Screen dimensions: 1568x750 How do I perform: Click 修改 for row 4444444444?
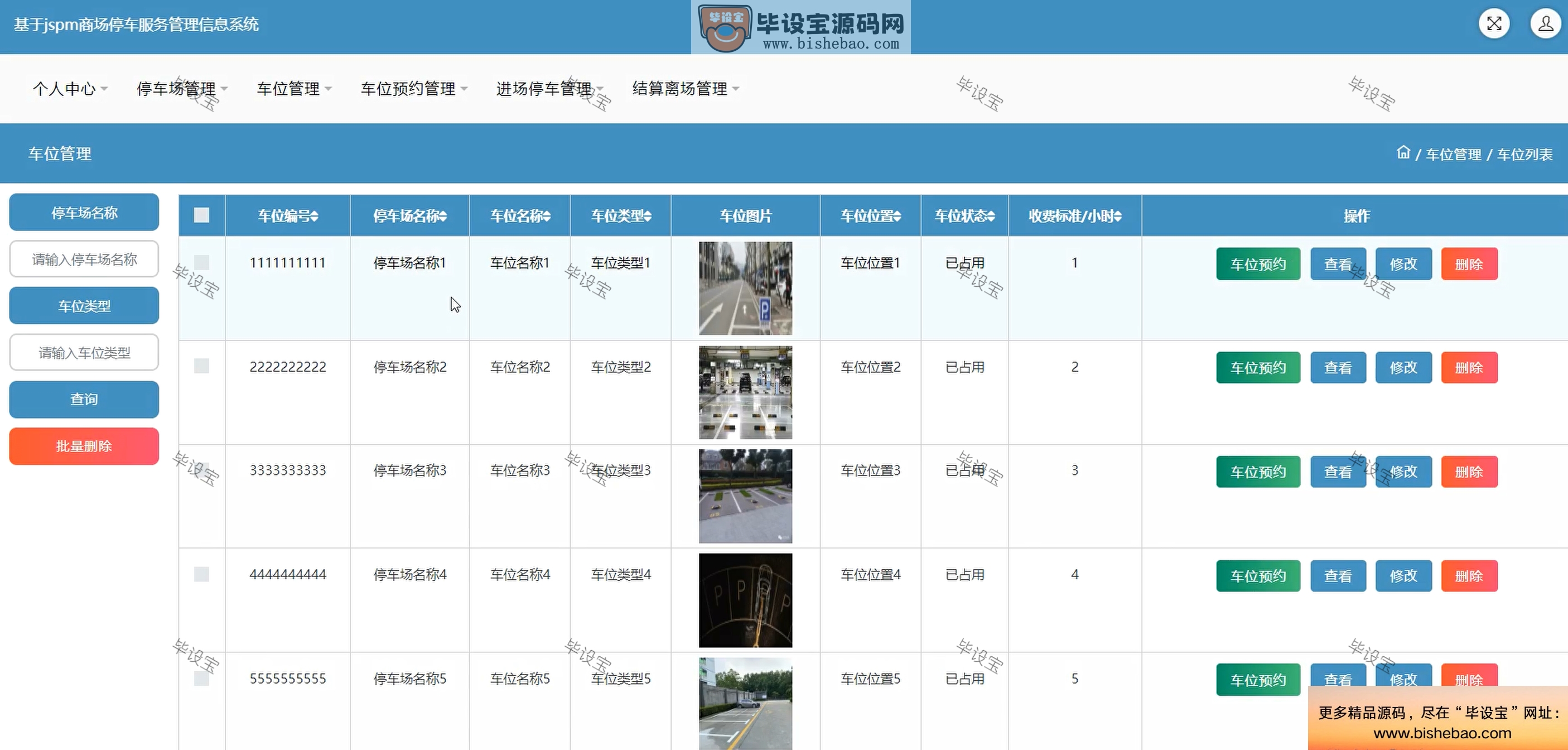[x=1403, y=576]
